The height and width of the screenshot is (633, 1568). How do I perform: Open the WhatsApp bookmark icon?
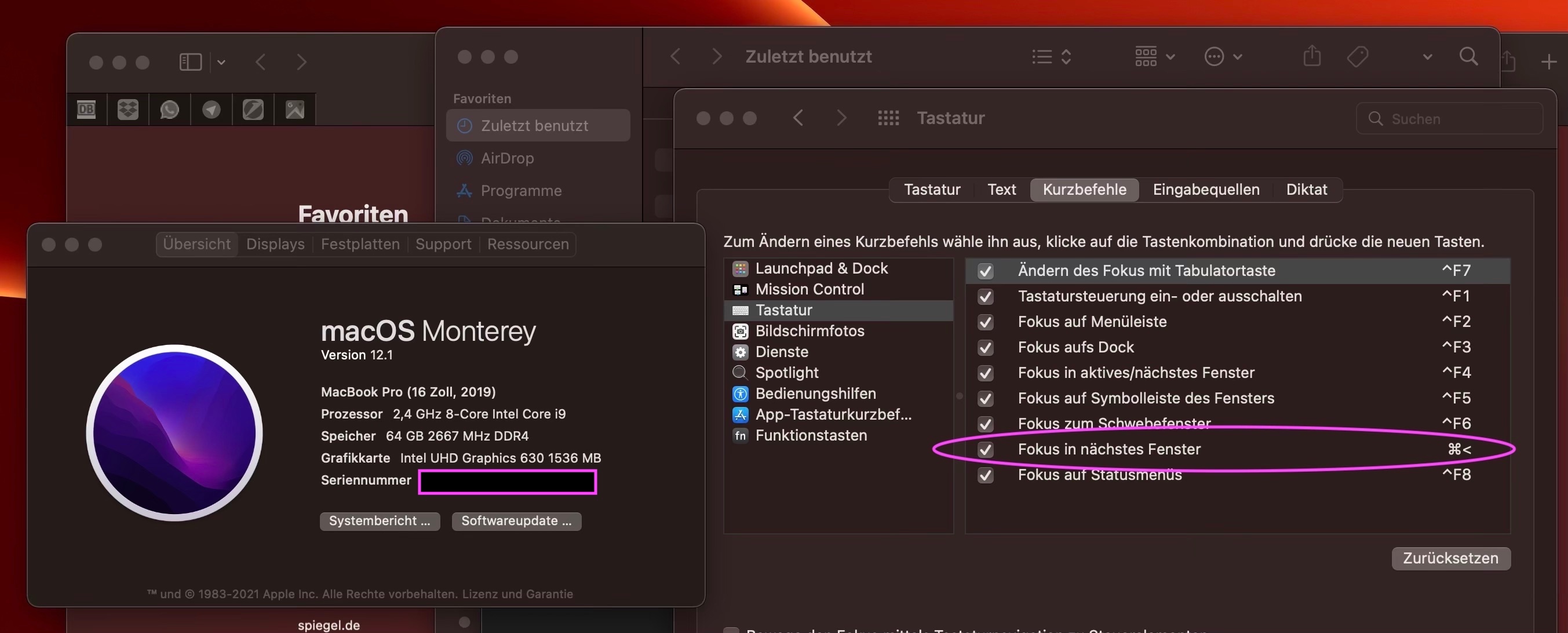click(169, 110)
